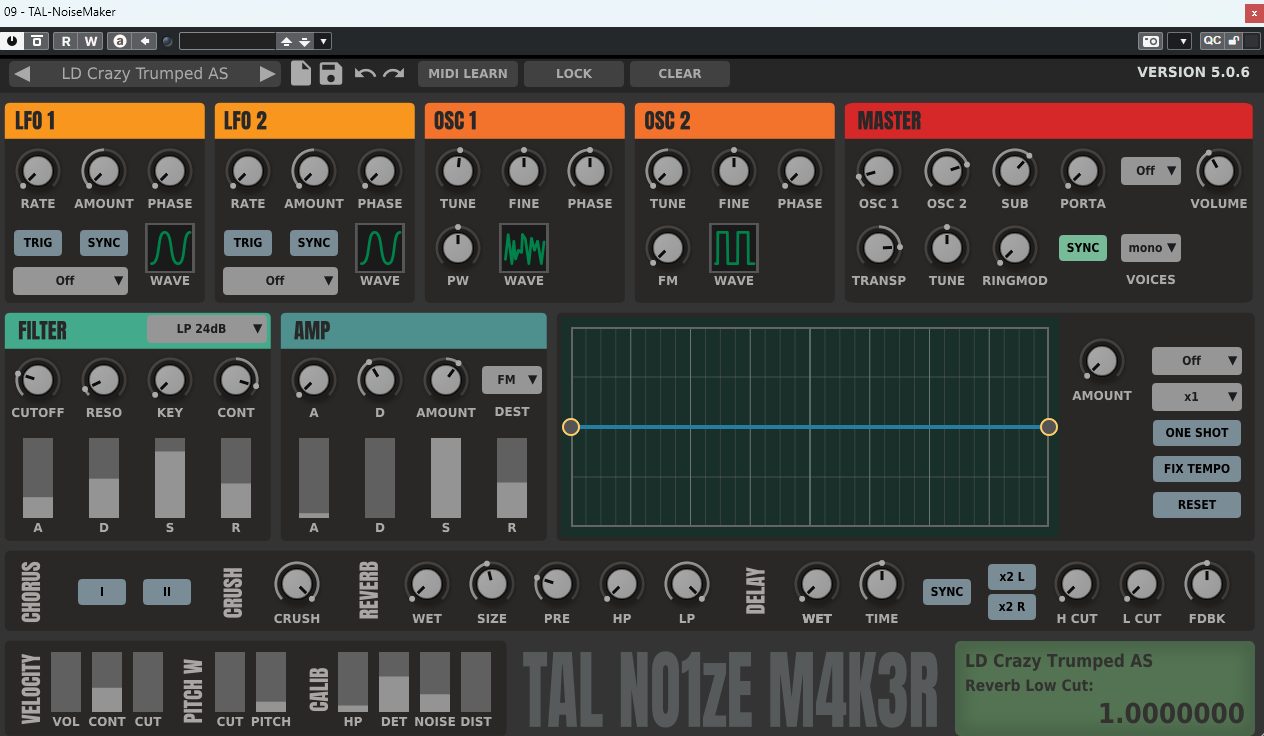The height and width of the screenshot is (736, 1264).
Task: Click the OSC 1 noise waveform display
Action: pos(523,248)
